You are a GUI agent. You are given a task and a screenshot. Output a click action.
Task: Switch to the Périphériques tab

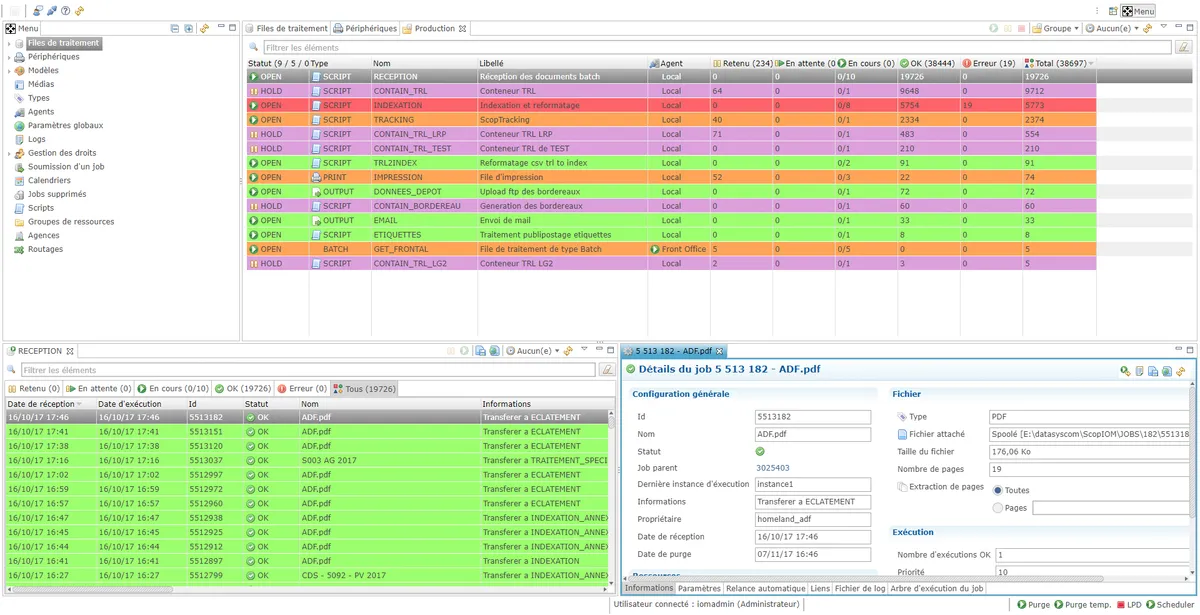click(365, 29)
